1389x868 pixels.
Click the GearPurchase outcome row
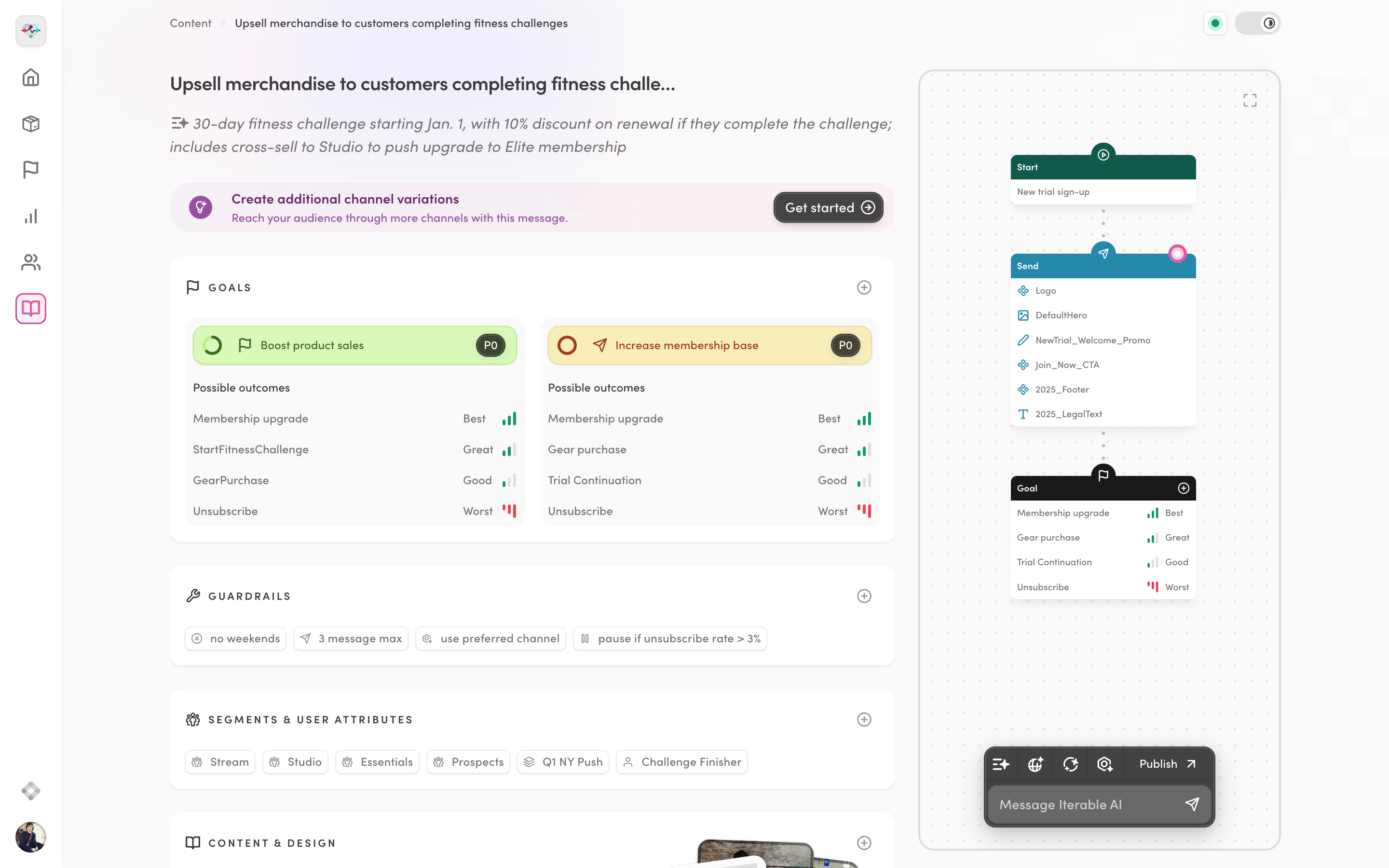[354, 480]
